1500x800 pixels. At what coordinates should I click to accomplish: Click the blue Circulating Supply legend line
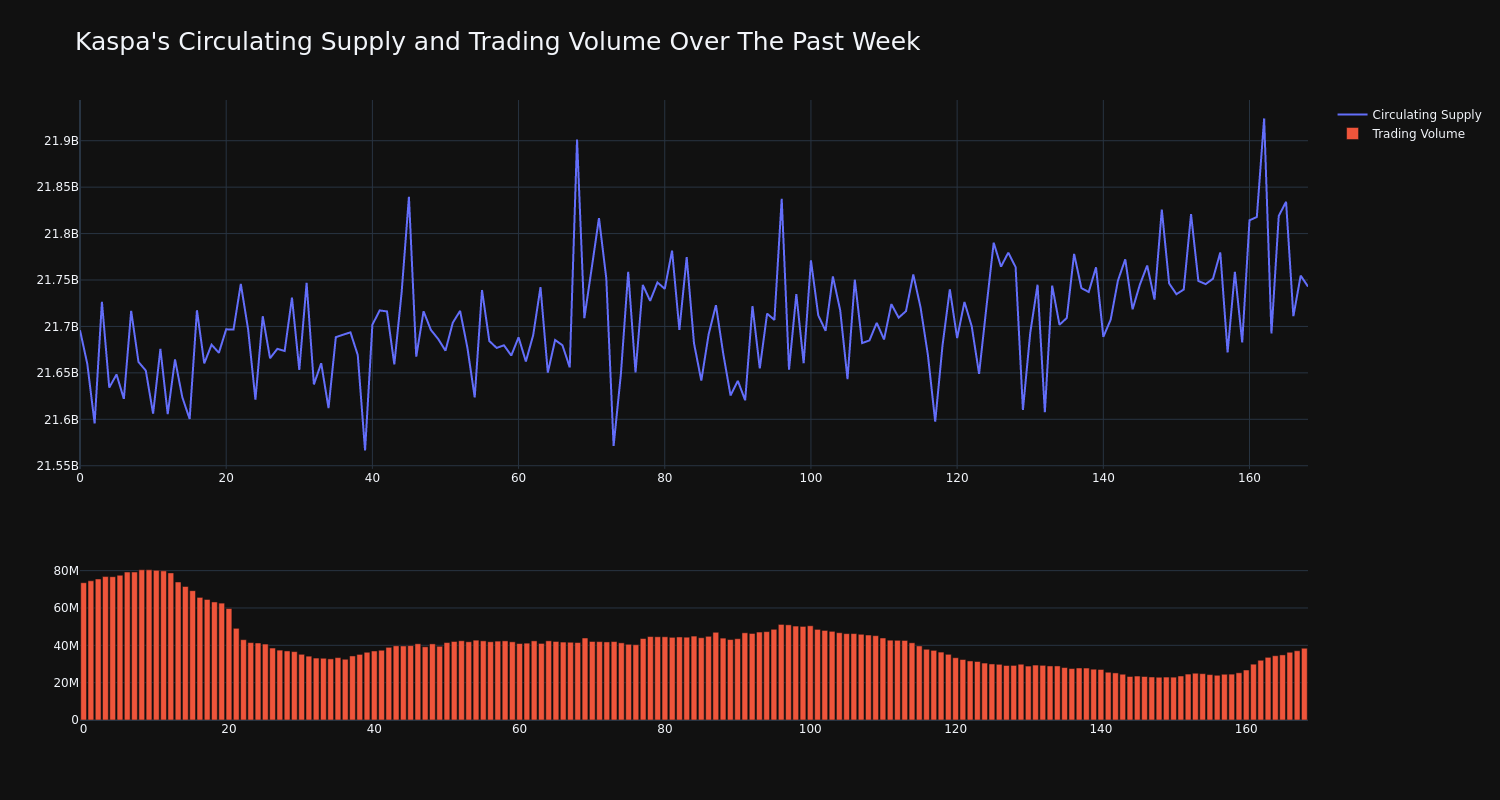(x=1352, y=115)
